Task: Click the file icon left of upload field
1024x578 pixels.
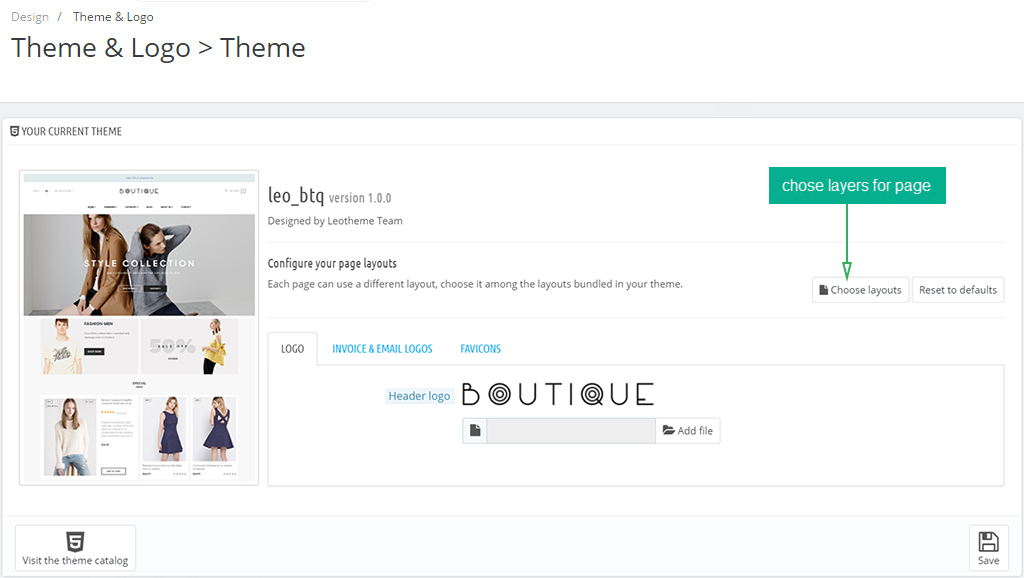Action: click(475, 431)
